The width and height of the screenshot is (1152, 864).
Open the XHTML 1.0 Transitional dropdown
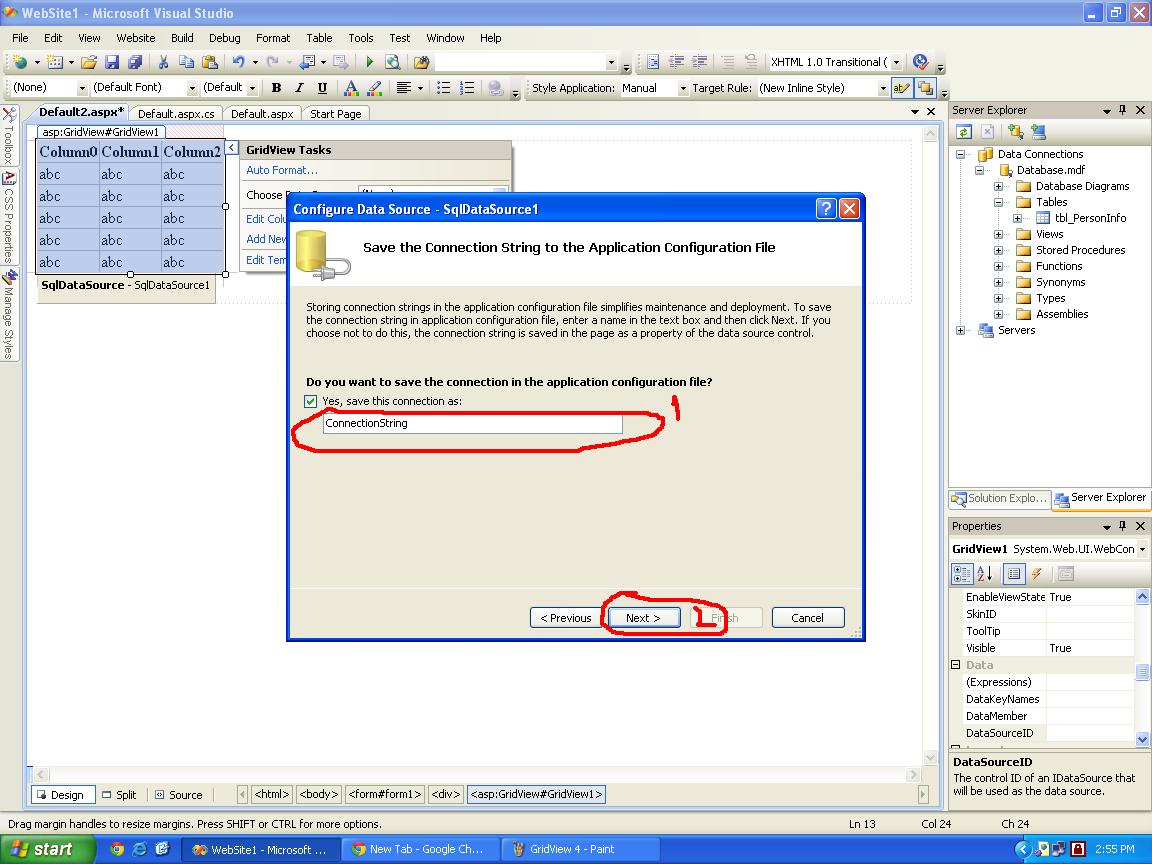point(896,62)
